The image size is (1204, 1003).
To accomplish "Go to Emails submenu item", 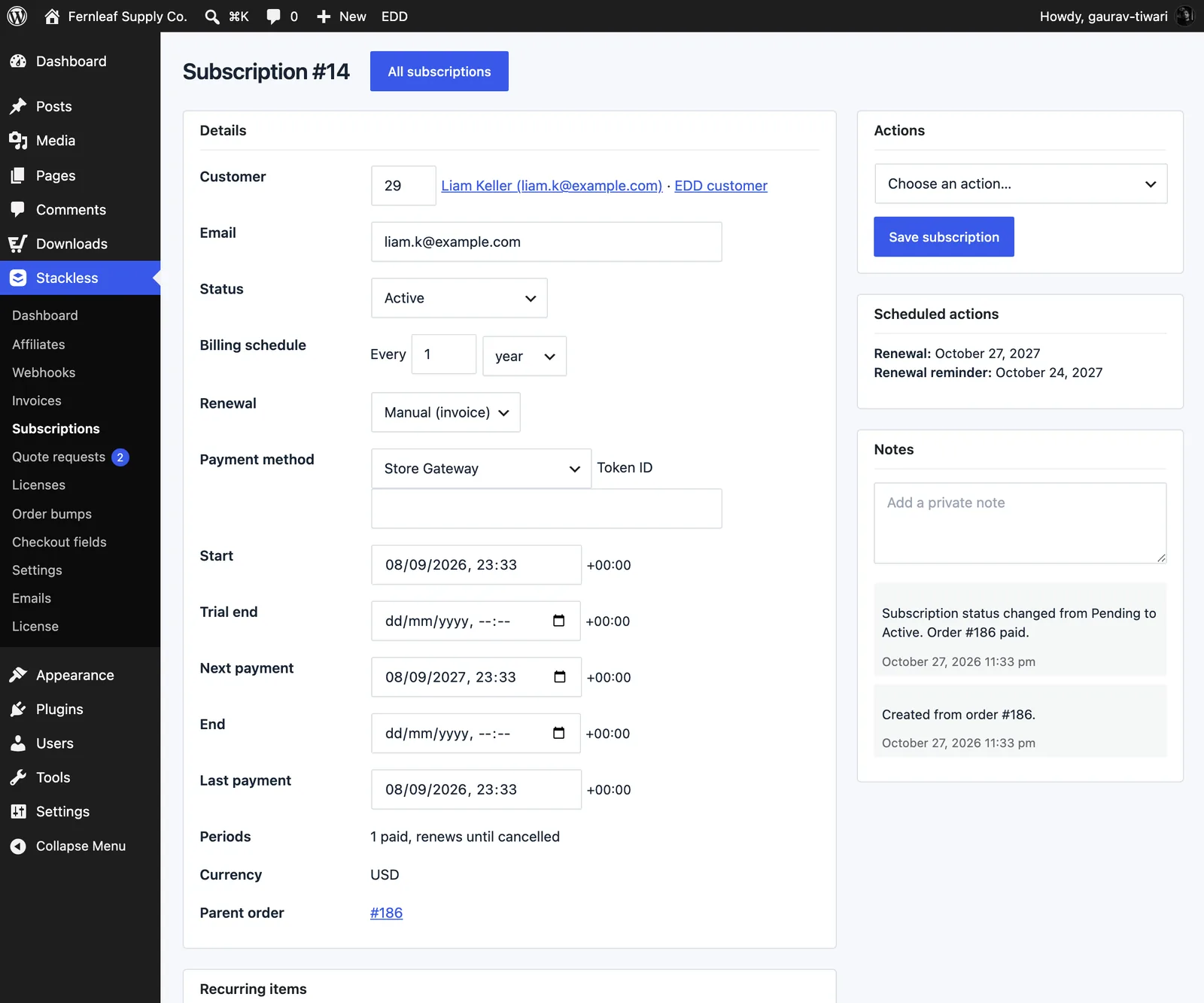I will pos(32,598).
